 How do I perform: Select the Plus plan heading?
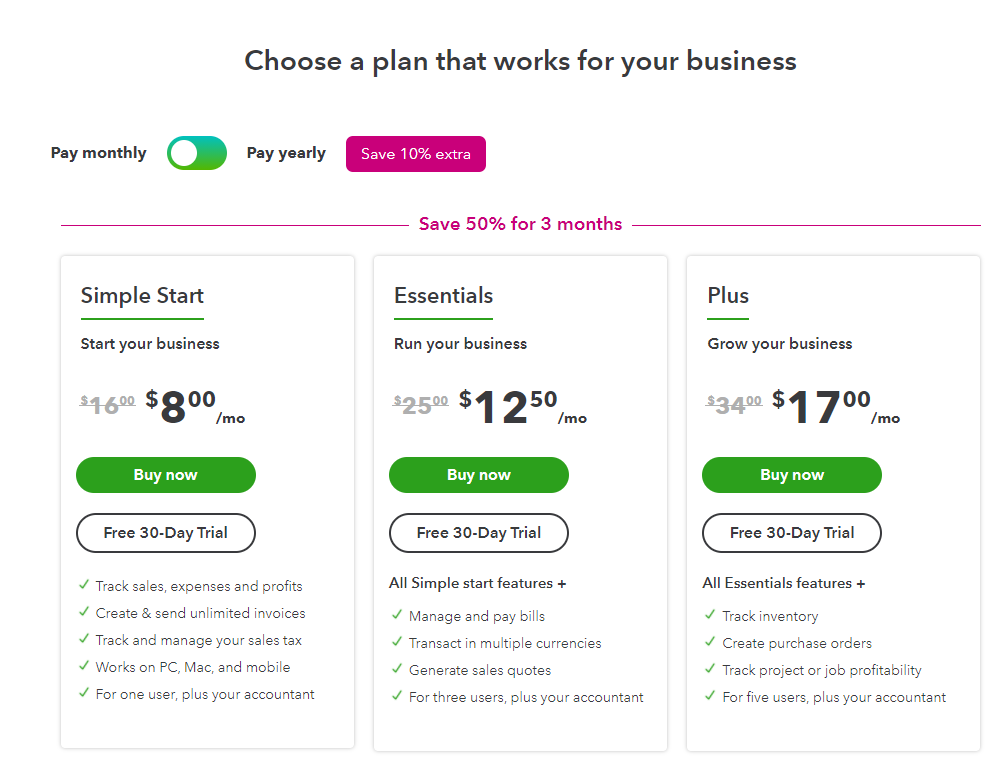click(728, 296)
